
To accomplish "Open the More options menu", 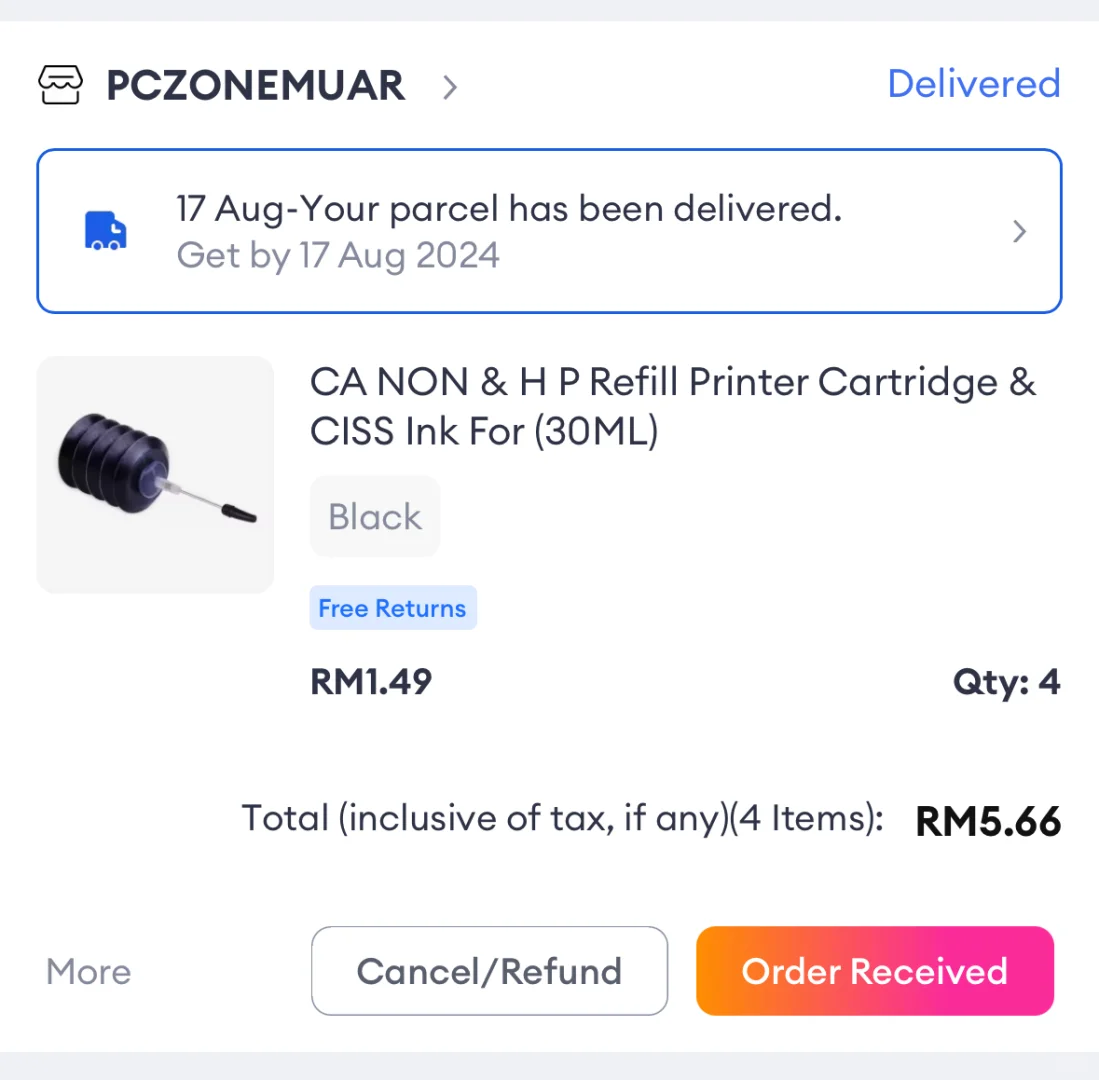I will tap(88, 972).
